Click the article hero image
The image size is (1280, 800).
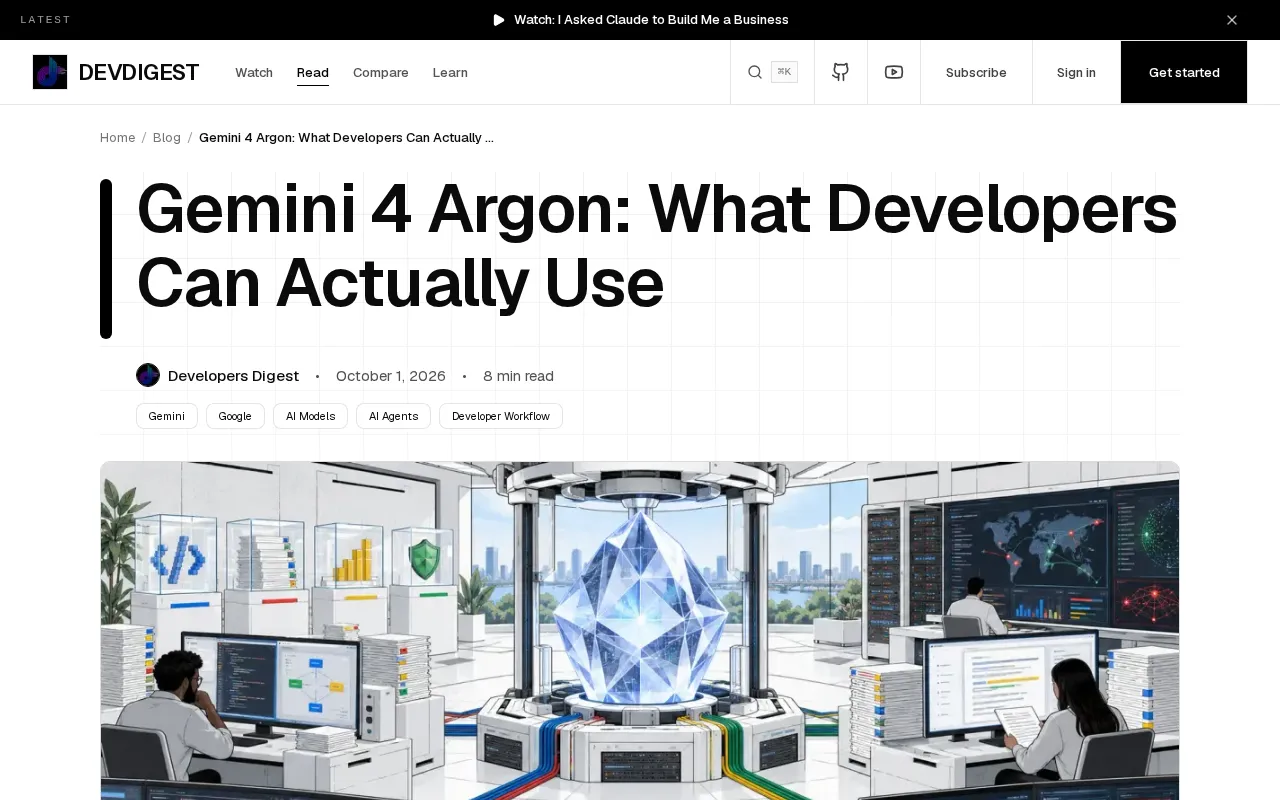click(640, 630)
